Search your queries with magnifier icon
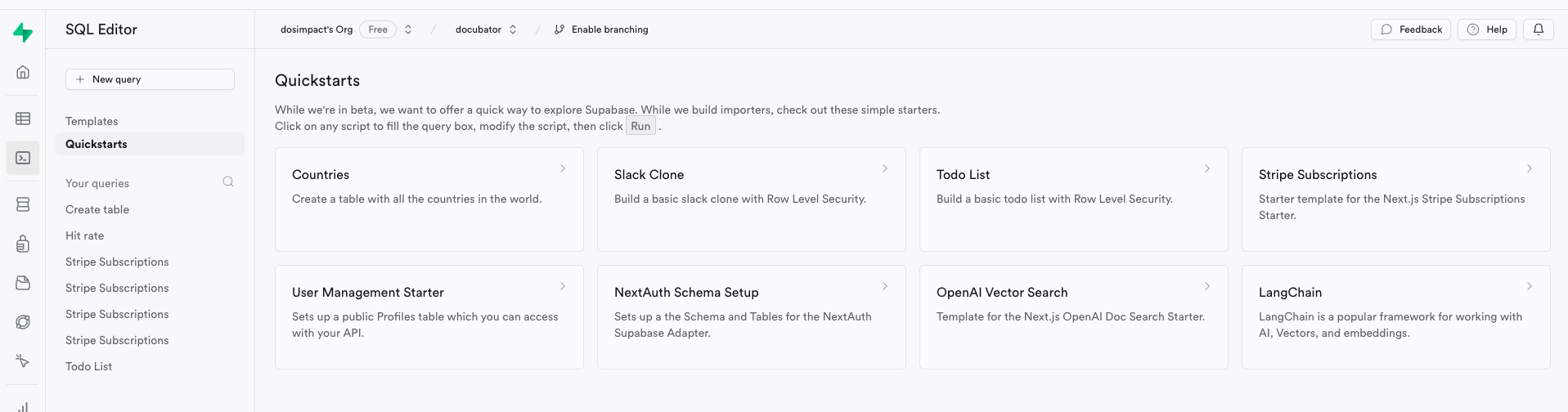 (228, 181)
